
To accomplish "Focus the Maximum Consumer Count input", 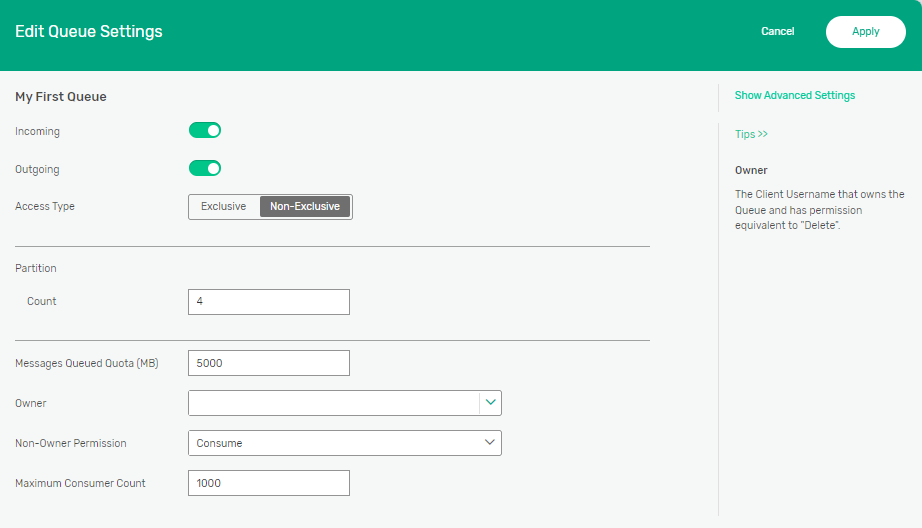I will 269,483.
